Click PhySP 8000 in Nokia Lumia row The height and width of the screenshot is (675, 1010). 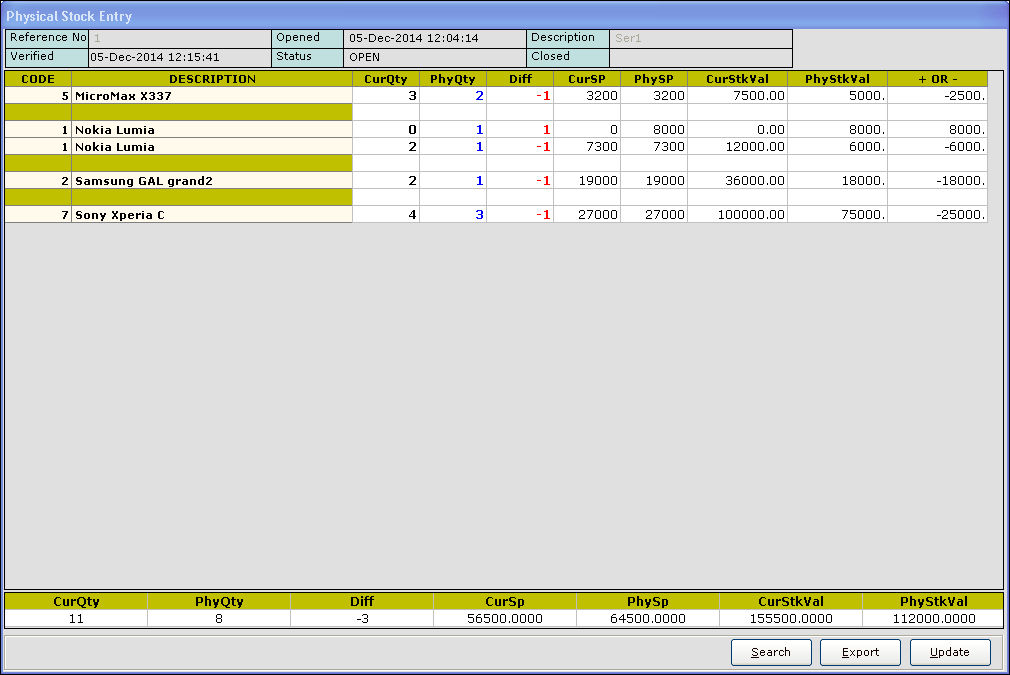654,130
